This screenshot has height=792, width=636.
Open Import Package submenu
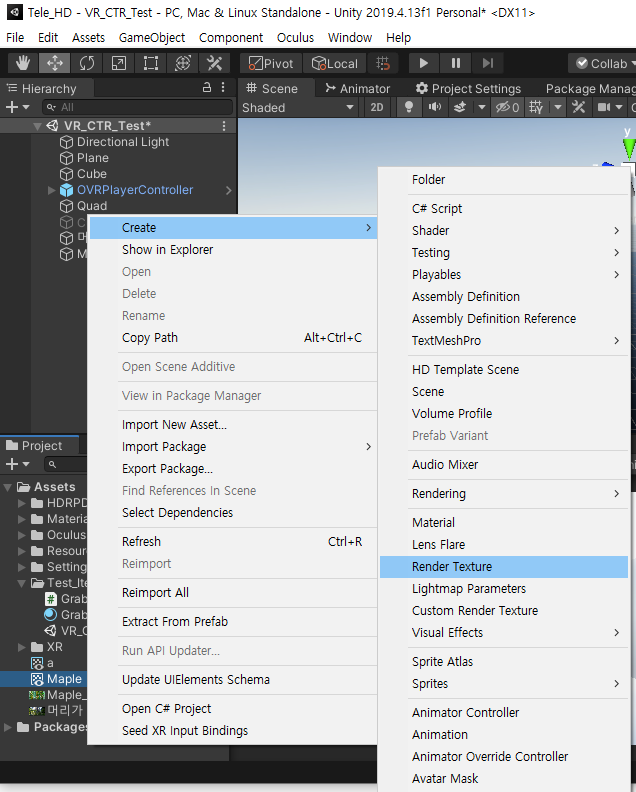(x=233, y=447)
